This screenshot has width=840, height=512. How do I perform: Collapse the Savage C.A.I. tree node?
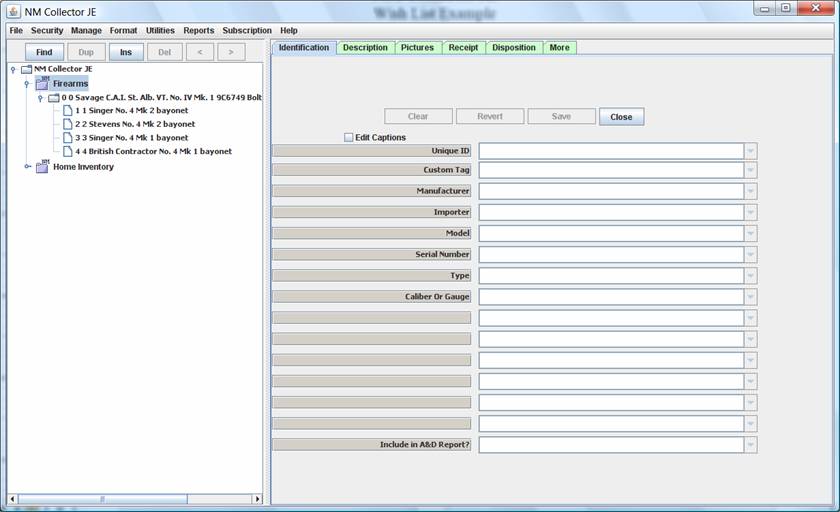pyautogui.click(x=40, y=99)
